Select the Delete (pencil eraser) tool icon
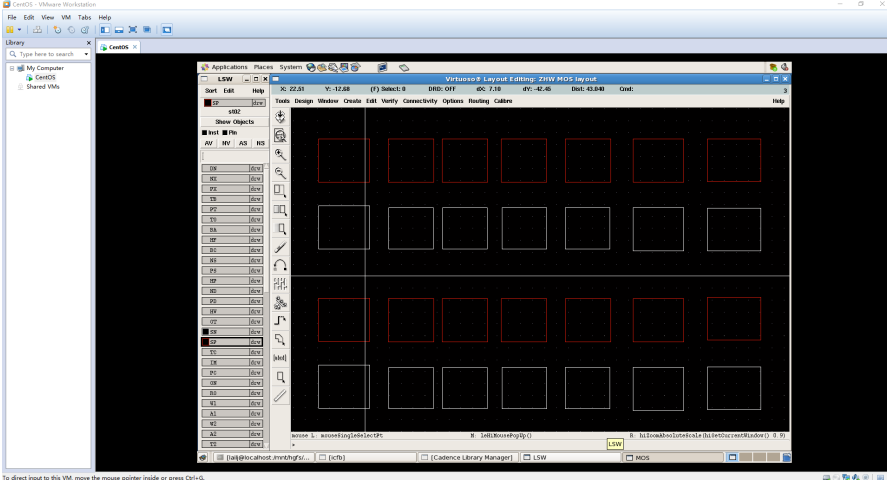This screenshot has width=888, height=480. 280,247
